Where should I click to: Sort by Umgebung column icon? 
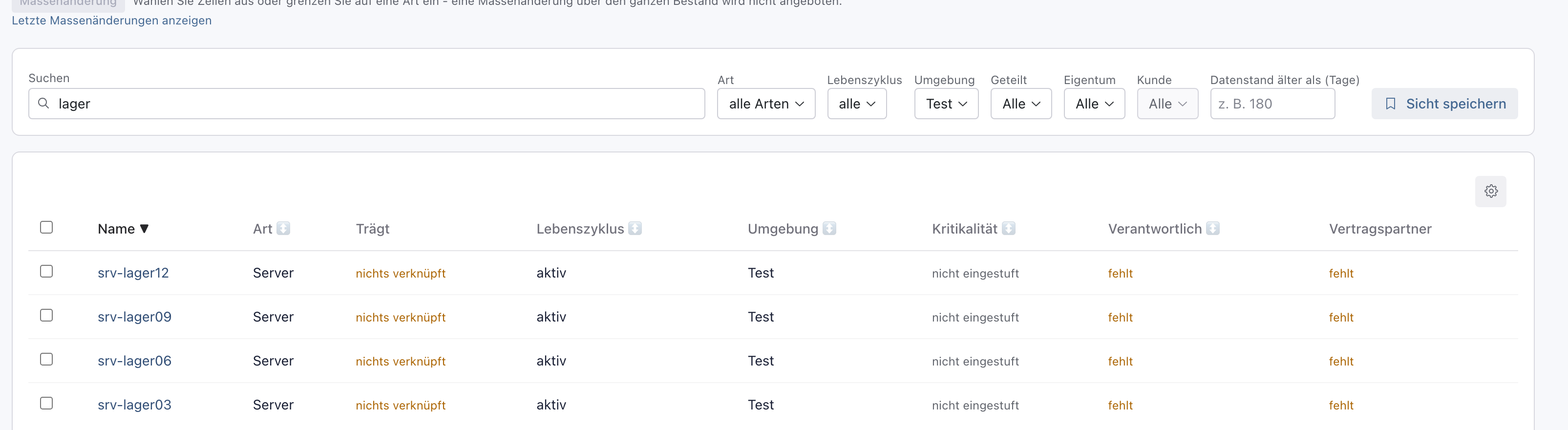pos(829,228)
